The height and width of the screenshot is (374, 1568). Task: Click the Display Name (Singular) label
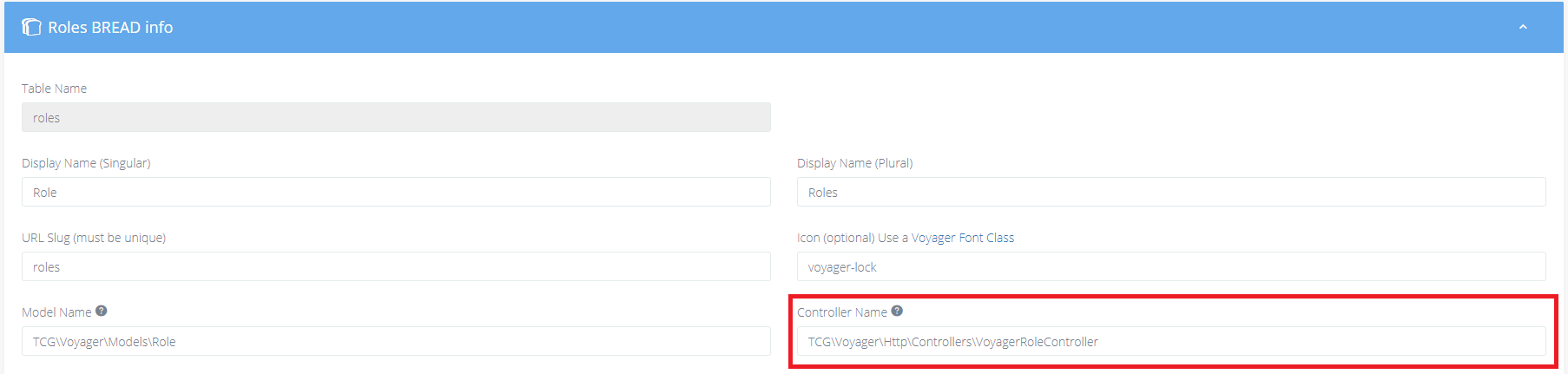coord(86,163)
